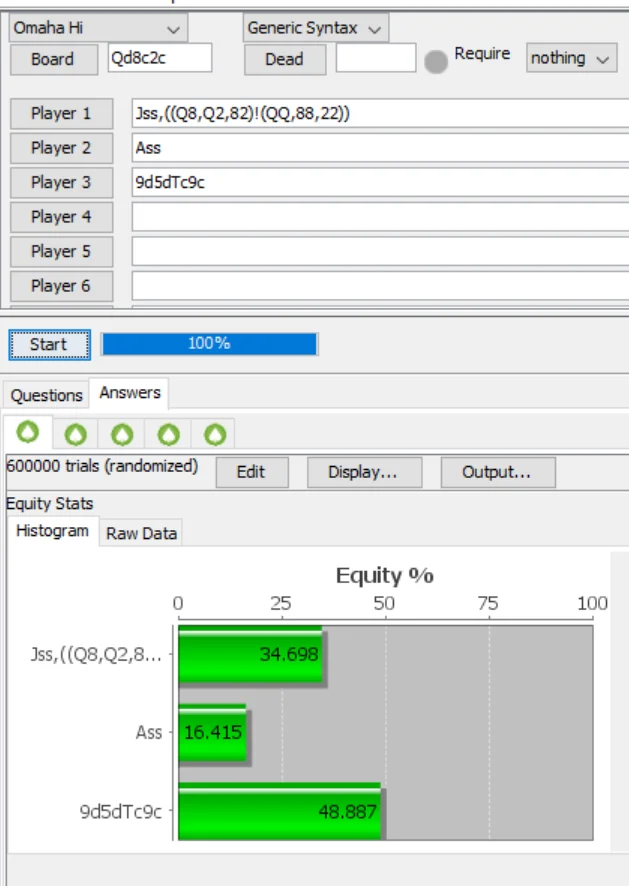
Task: Click the Dead cards button
Action: click(x=284, y=59)
